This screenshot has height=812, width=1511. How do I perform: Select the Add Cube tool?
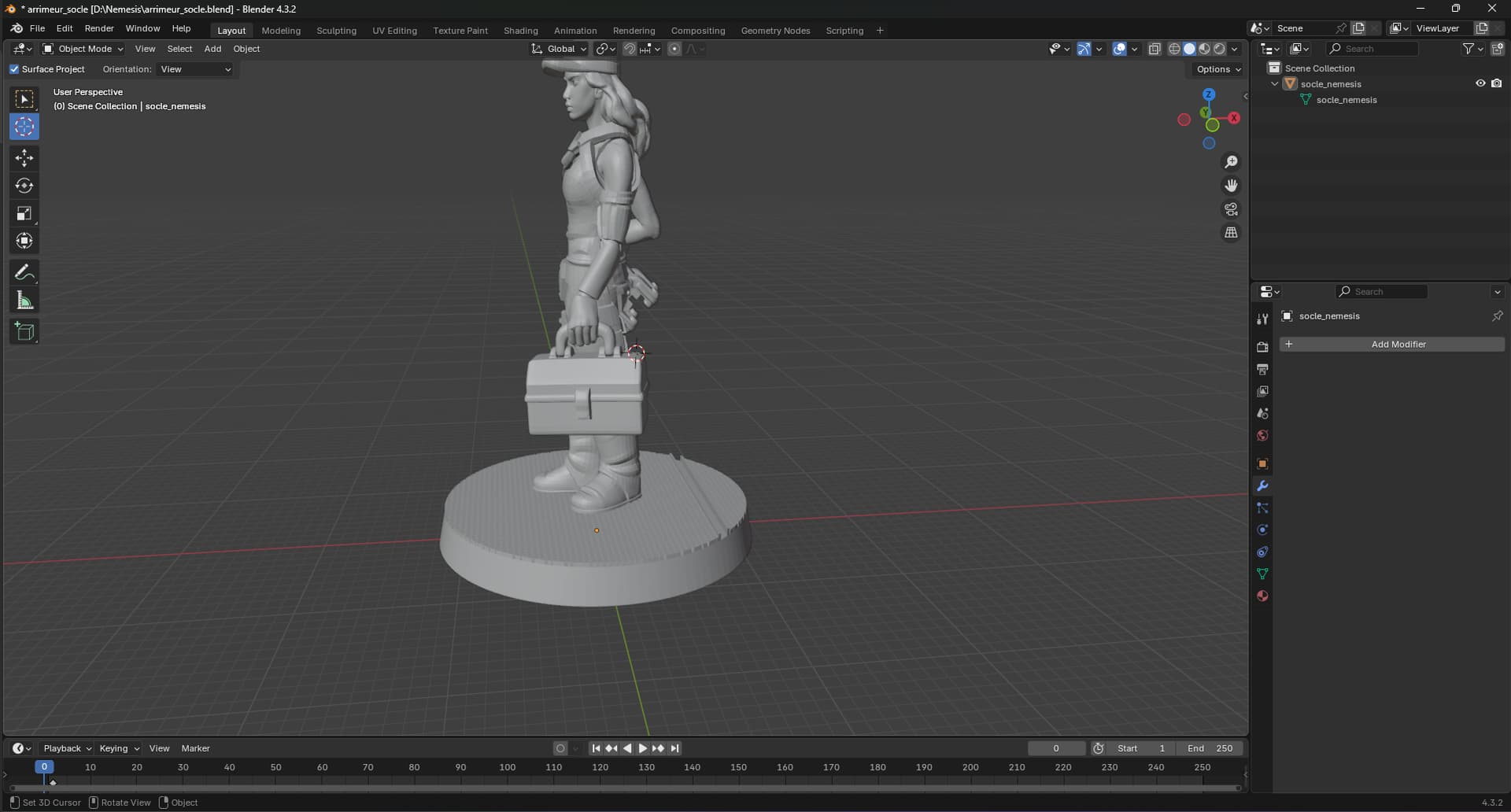coord(24,332)
